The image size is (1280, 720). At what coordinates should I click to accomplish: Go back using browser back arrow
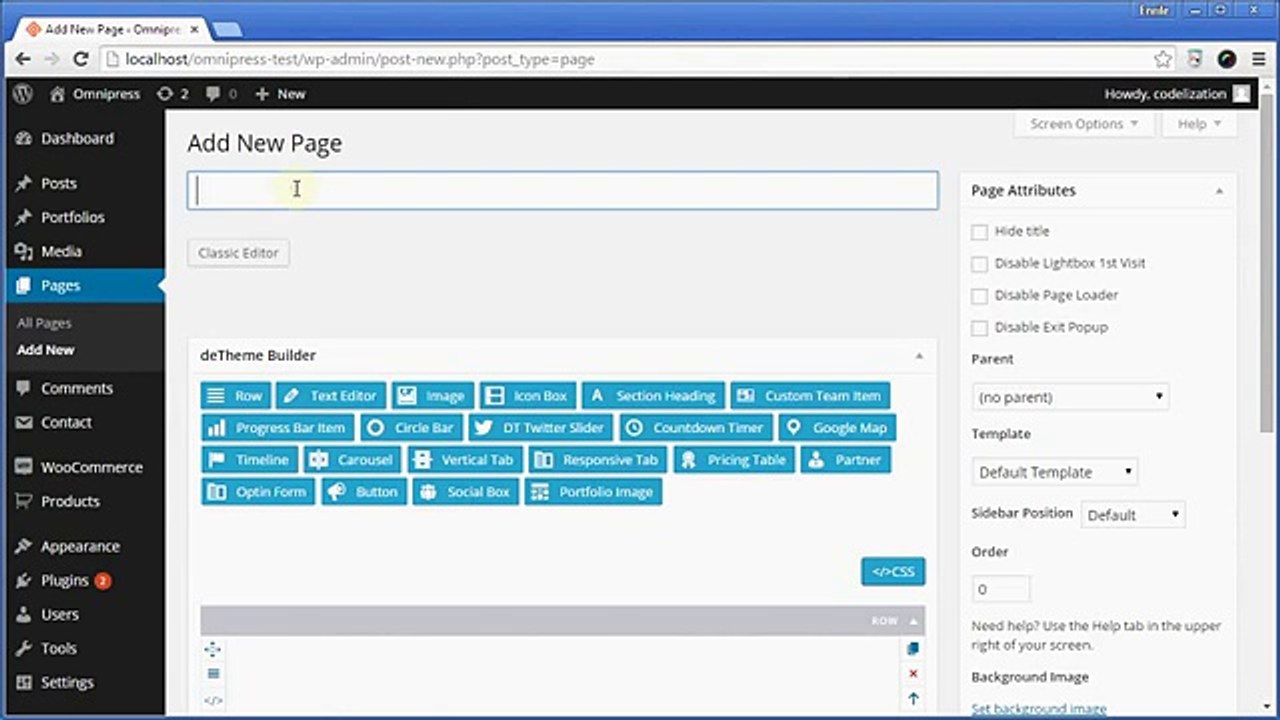(x=22, y=59)
